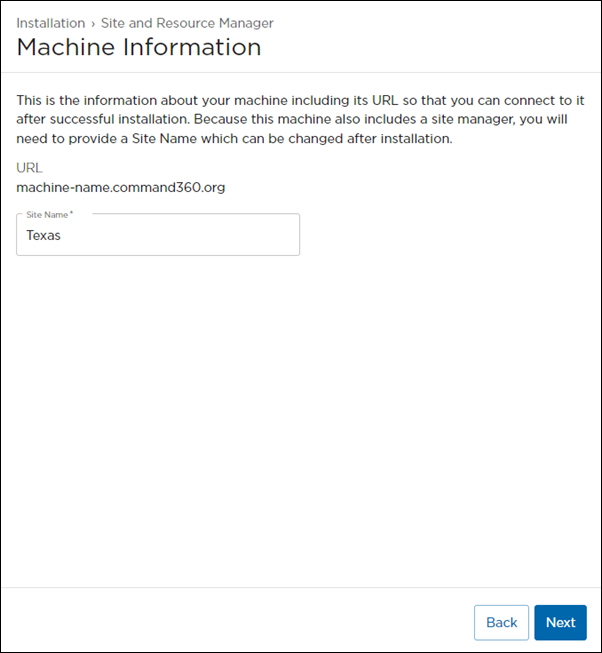Screen dimensions: 602x653
Task: Click the Next button
Action: (x=560, y=622)
